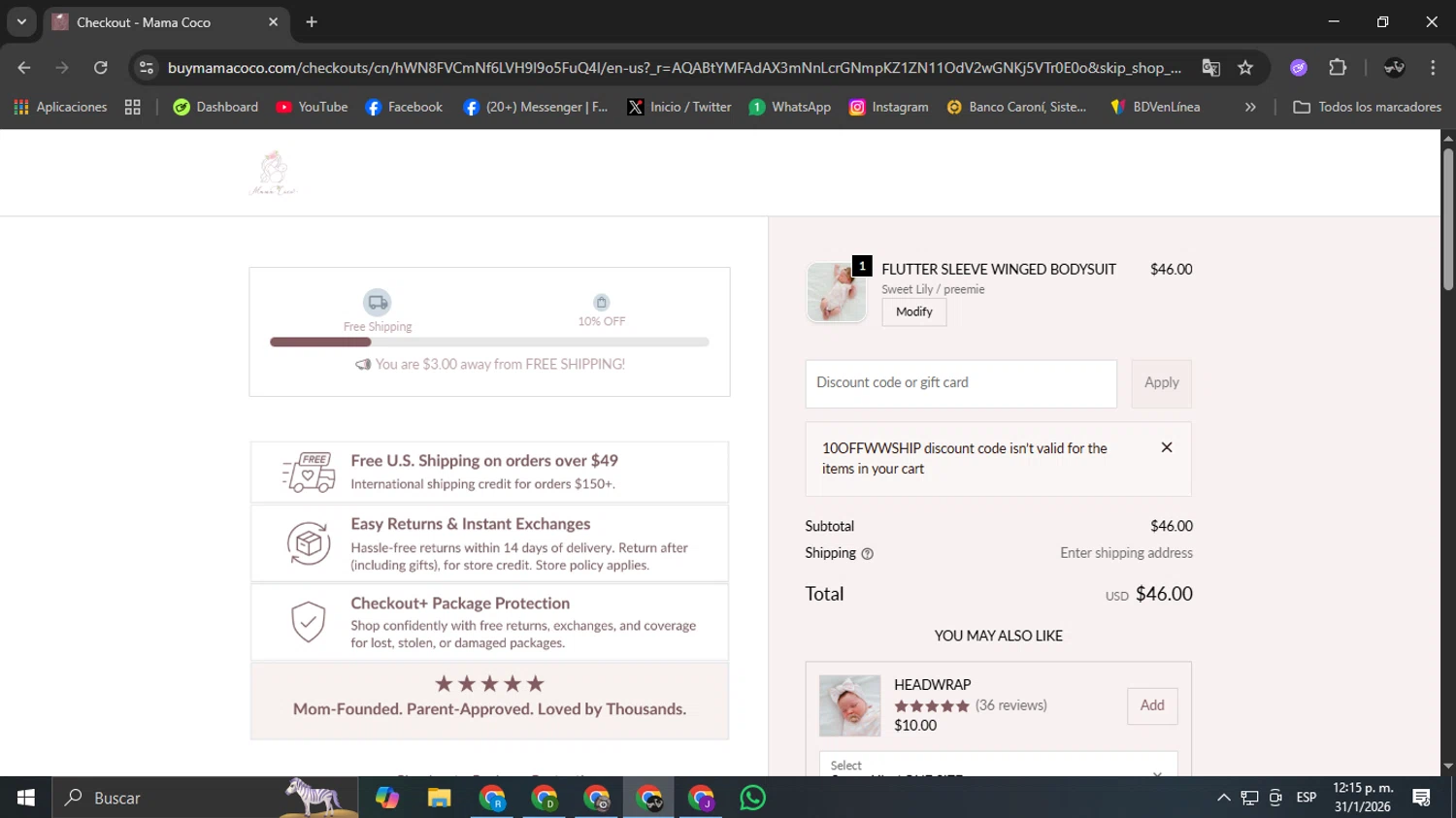
Task: Click the site information icon in address bar
Action: pos(147,67)
